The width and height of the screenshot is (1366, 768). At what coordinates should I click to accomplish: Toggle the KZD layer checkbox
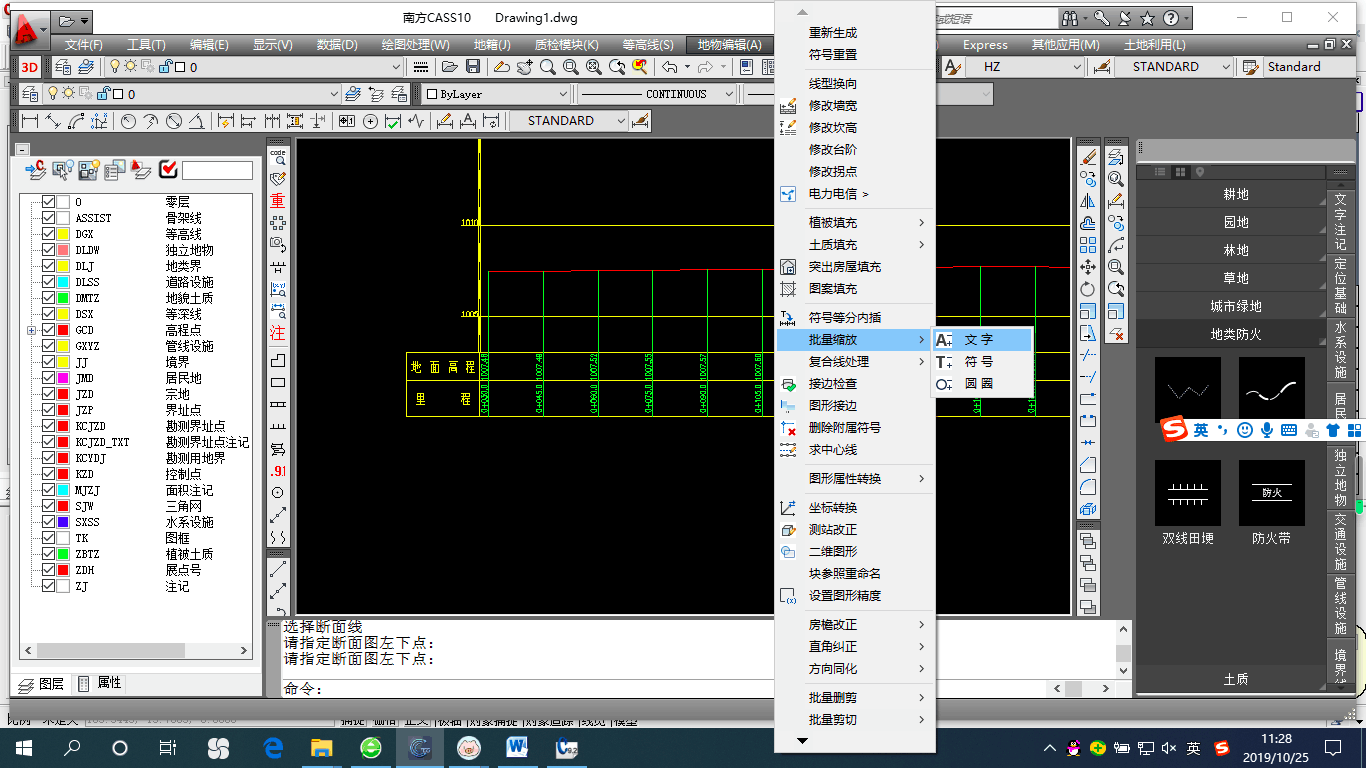[x=47, y=474]
